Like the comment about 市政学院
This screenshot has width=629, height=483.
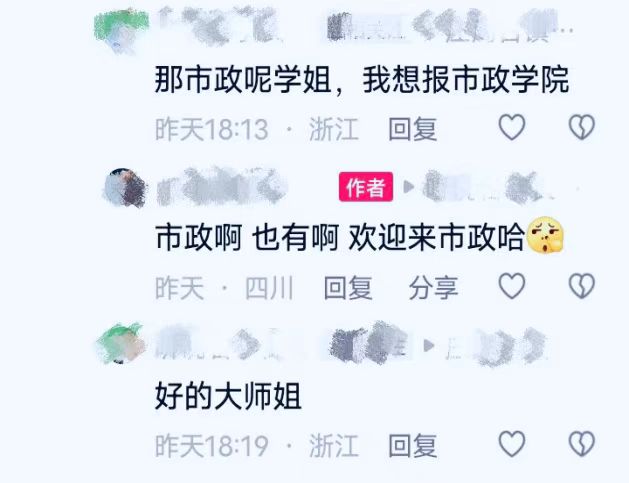click(x=512, y=127)
